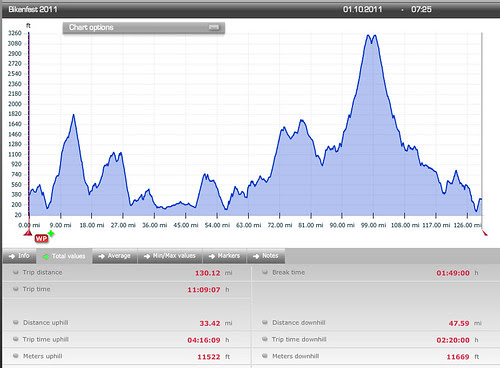Click the Distance downhill label
Screen dimensions: 500x368
[299, 322]
